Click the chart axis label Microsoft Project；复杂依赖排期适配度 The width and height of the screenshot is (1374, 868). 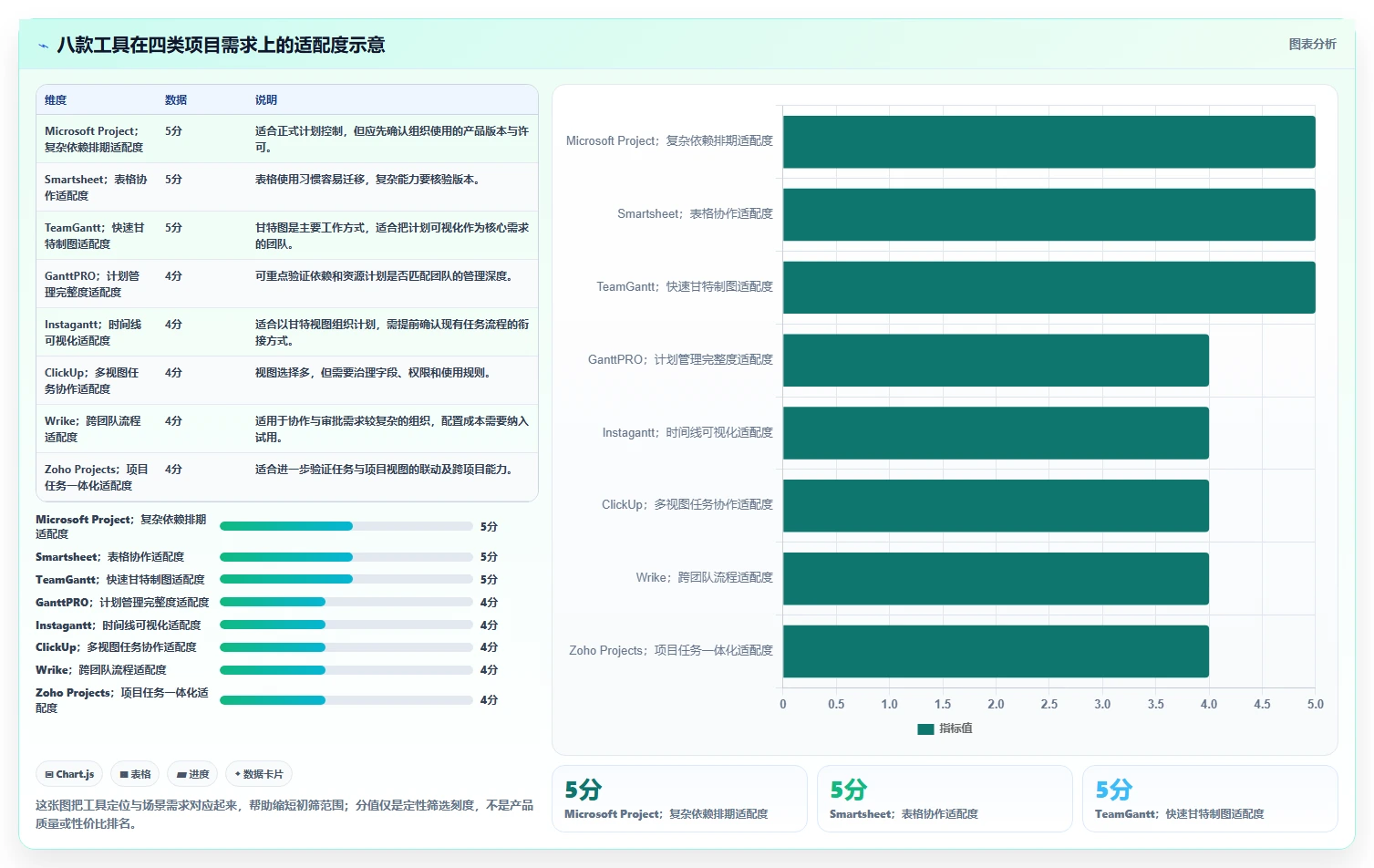669,141
